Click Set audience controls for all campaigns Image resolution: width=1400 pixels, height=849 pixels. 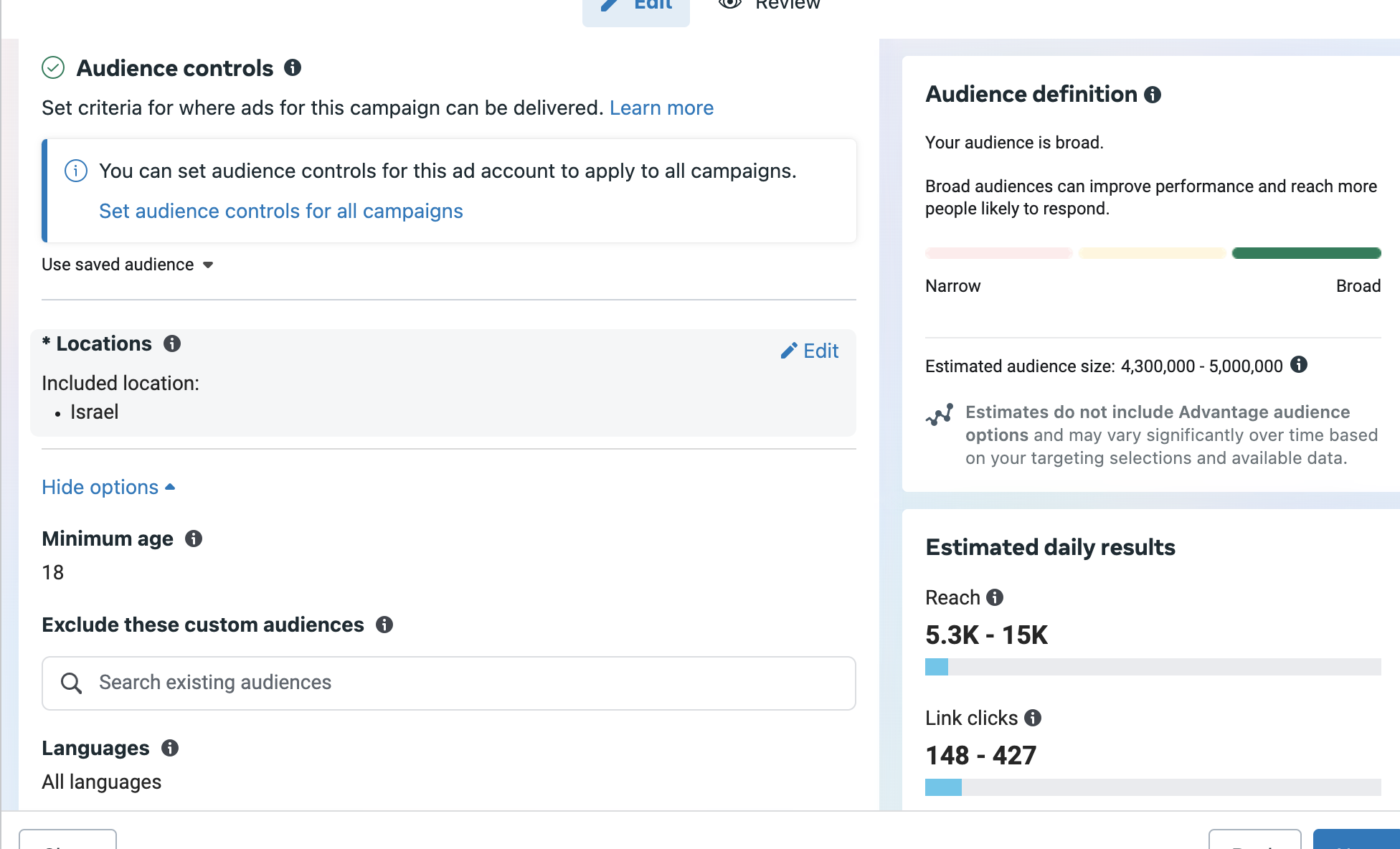click(x=280, y=211)
